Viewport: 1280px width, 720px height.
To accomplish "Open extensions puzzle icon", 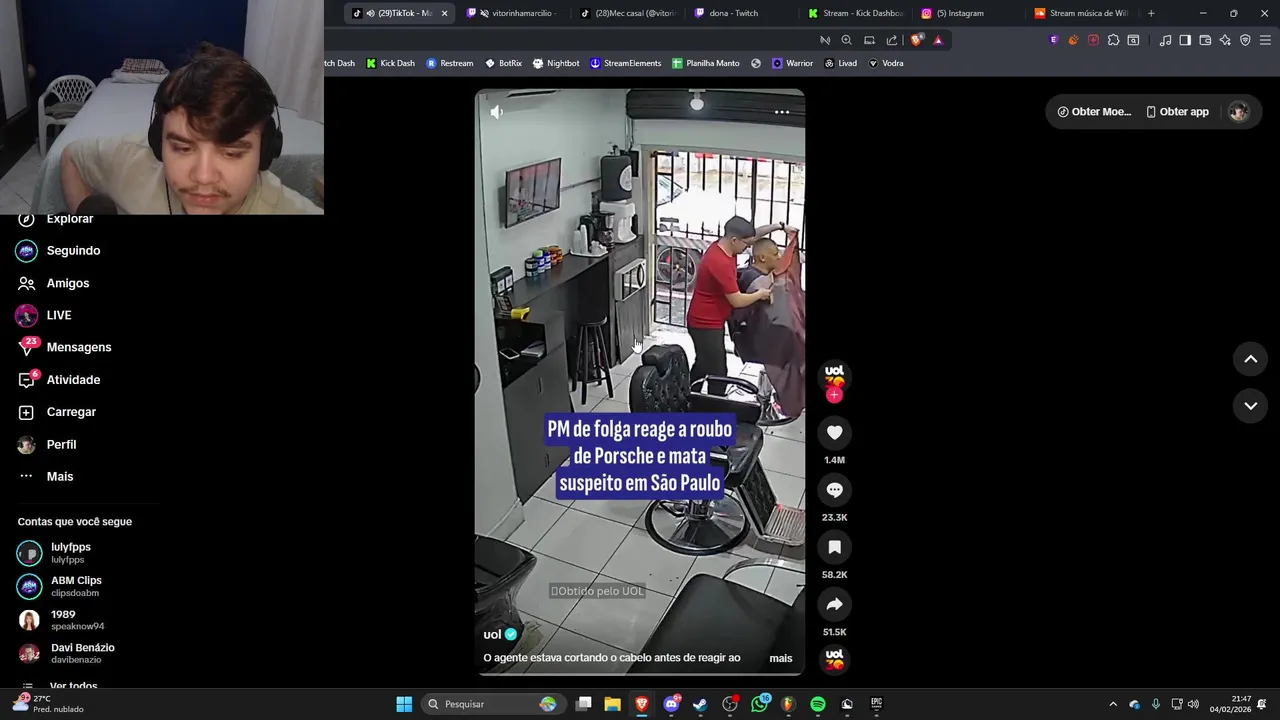I will [x=1113, y=40].
